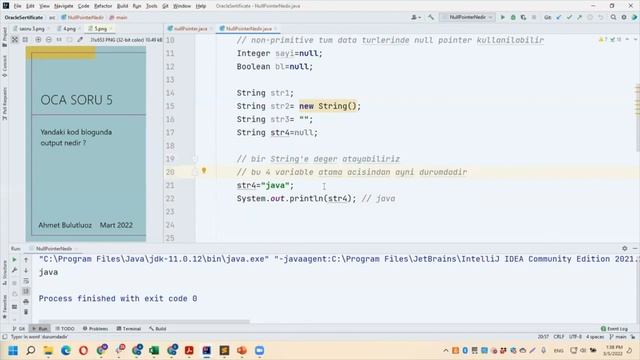Open Windows taskbar Search icon
Viewport: 640px width, 360px height.
click(31, 351)
